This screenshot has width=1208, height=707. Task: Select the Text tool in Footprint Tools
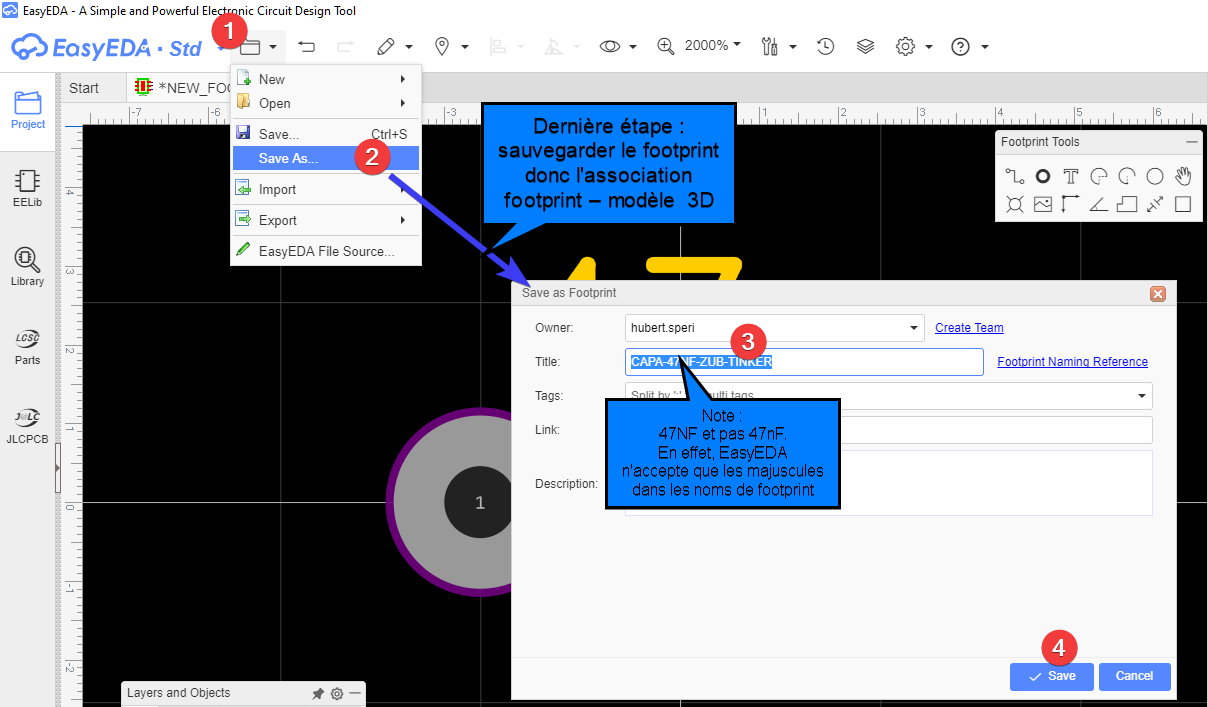(x=1071, y=177)
